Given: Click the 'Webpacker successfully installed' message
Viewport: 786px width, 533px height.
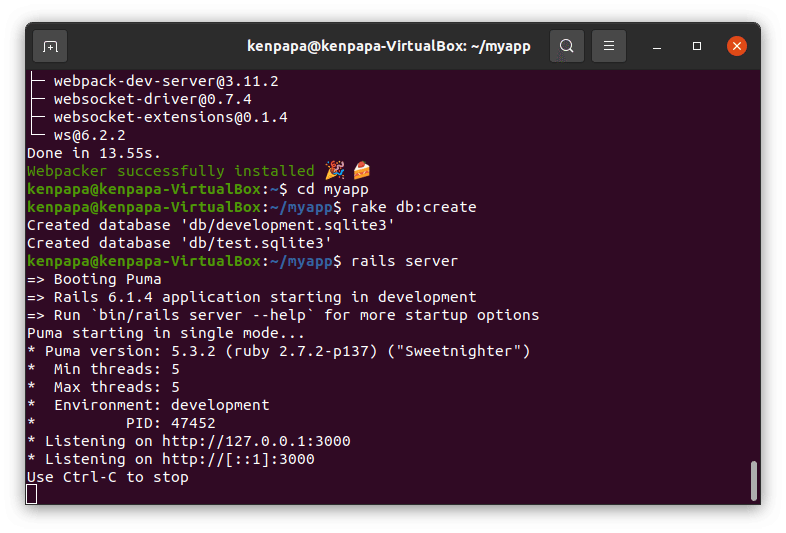Looking at the screenshot, I should (170, 171).
